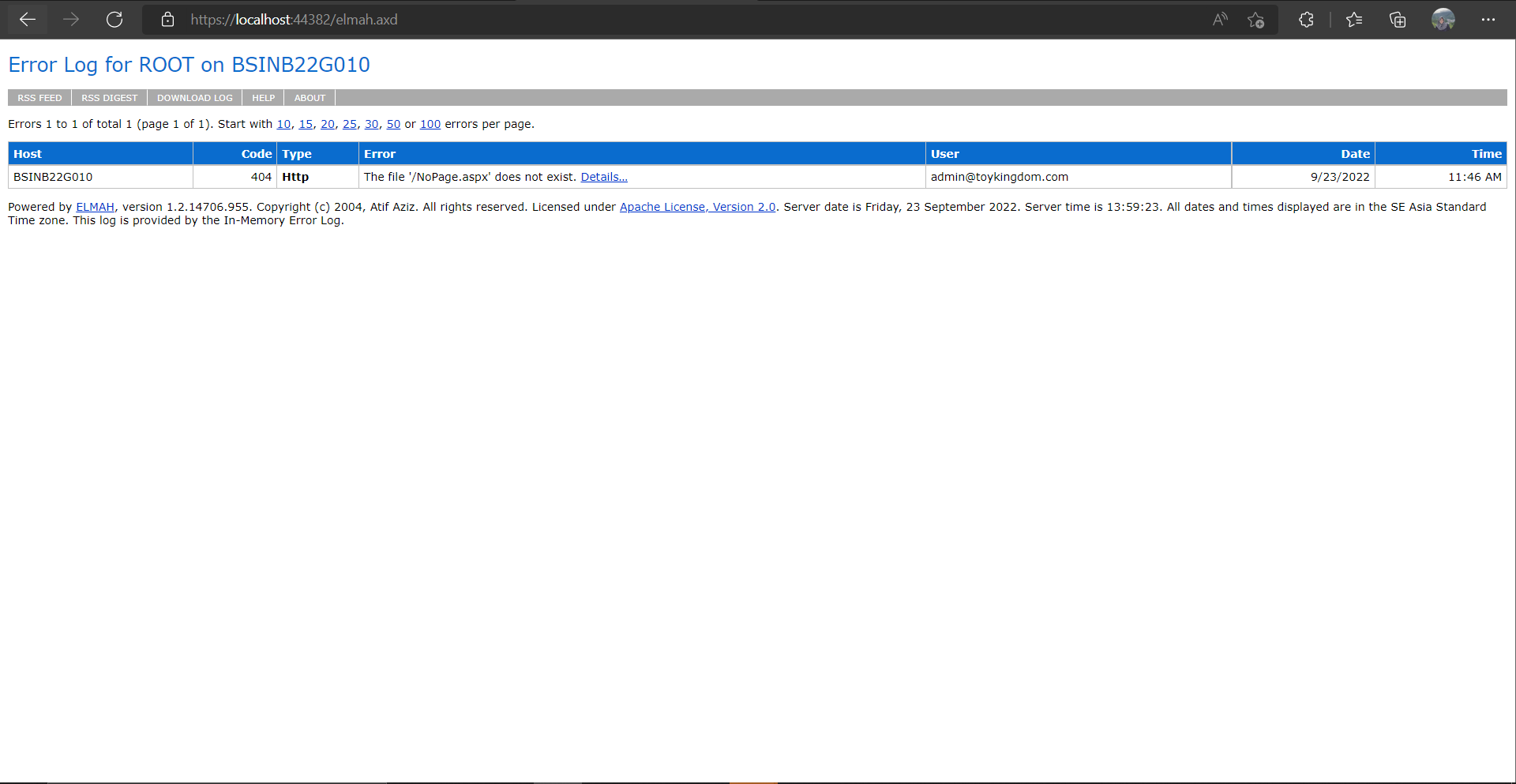Select the Http type cell

(317, 177)
